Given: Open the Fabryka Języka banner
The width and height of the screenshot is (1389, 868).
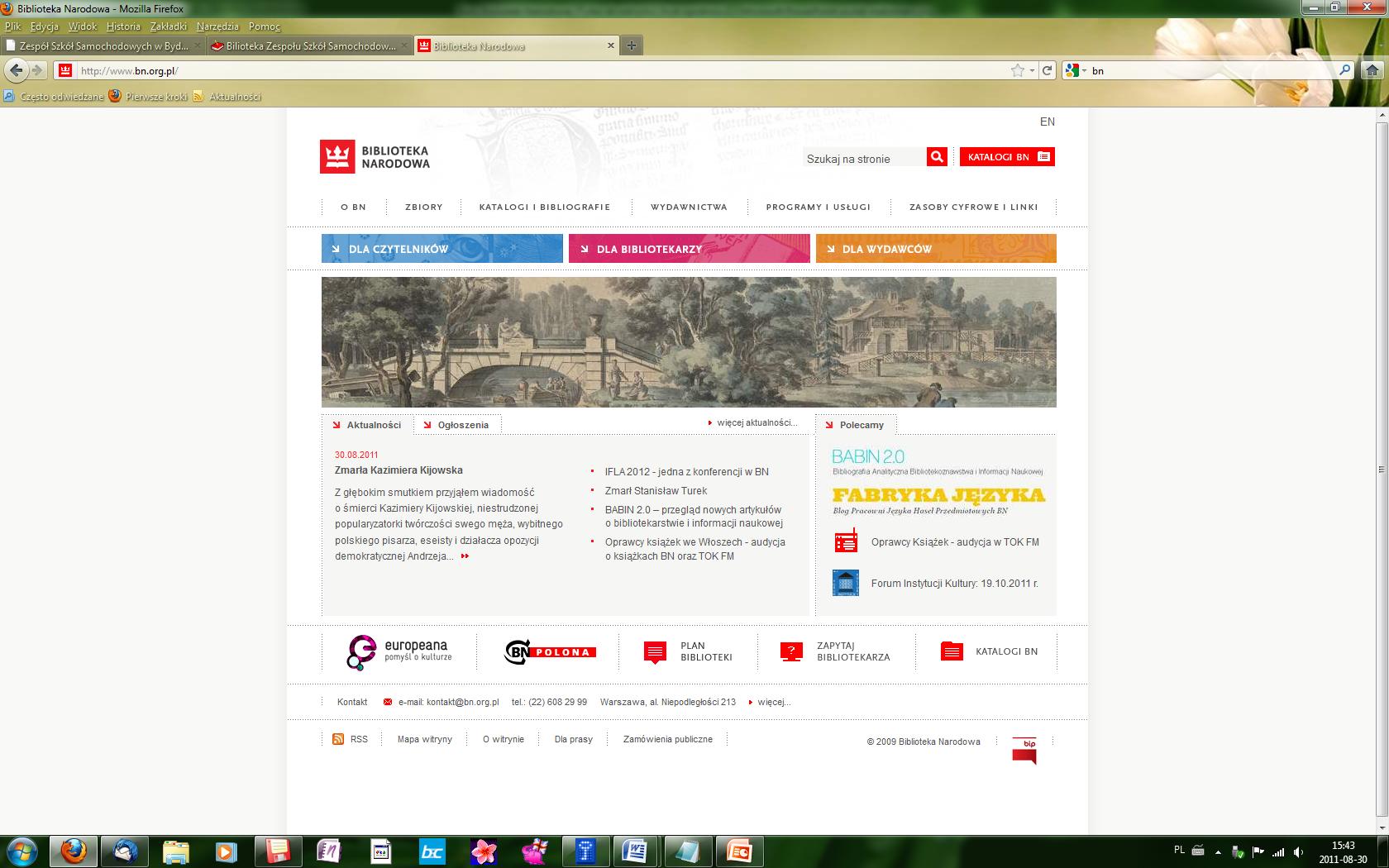Looking at the screenshot, I should tap(938, 501).
